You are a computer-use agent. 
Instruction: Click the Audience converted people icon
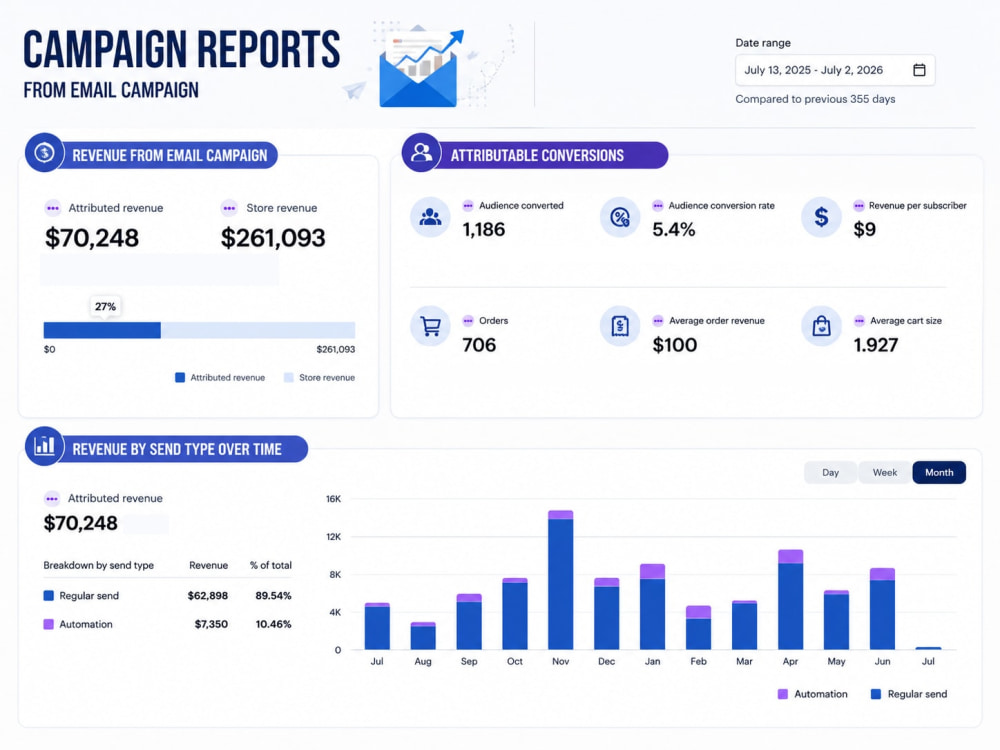[430, 217]
